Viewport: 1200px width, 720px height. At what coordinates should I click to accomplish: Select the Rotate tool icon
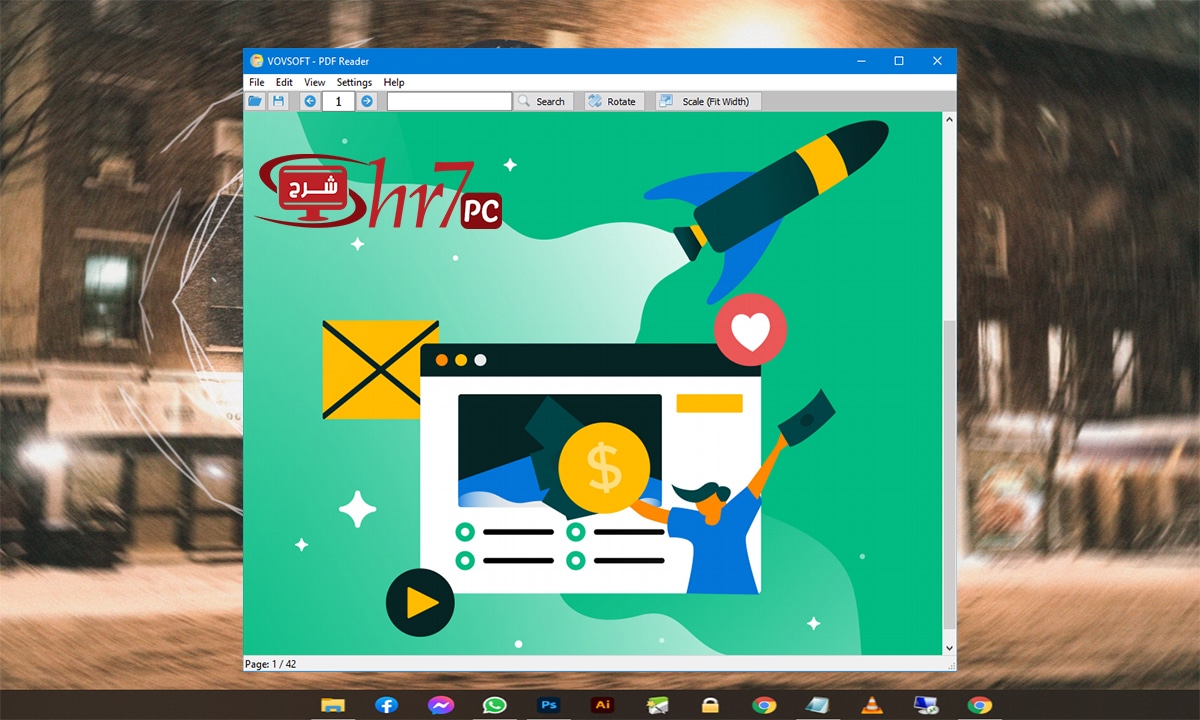(x=594, y=100)
